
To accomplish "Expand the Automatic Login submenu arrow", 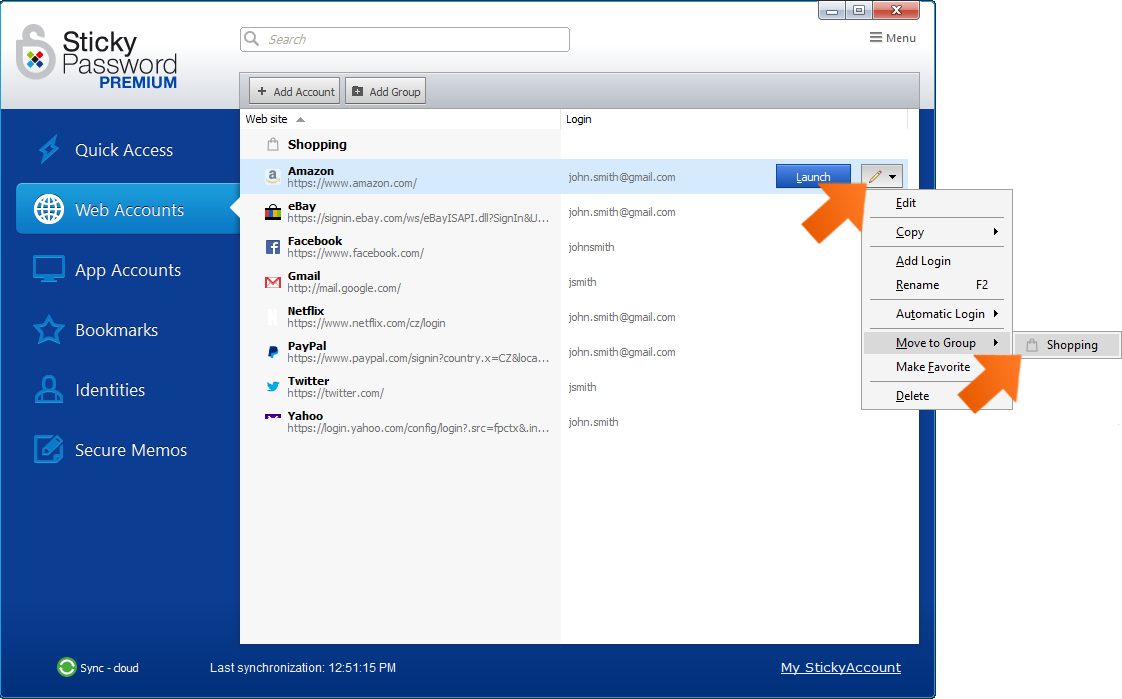I will pos(995,313).
